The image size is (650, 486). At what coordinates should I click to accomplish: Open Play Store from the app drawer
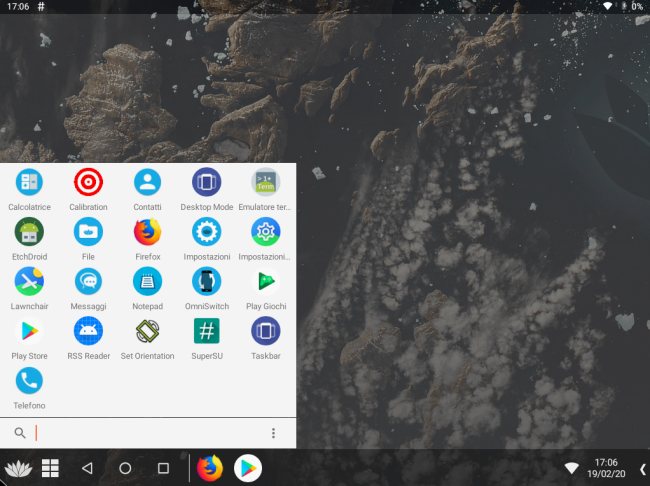(x=29, y=331)
